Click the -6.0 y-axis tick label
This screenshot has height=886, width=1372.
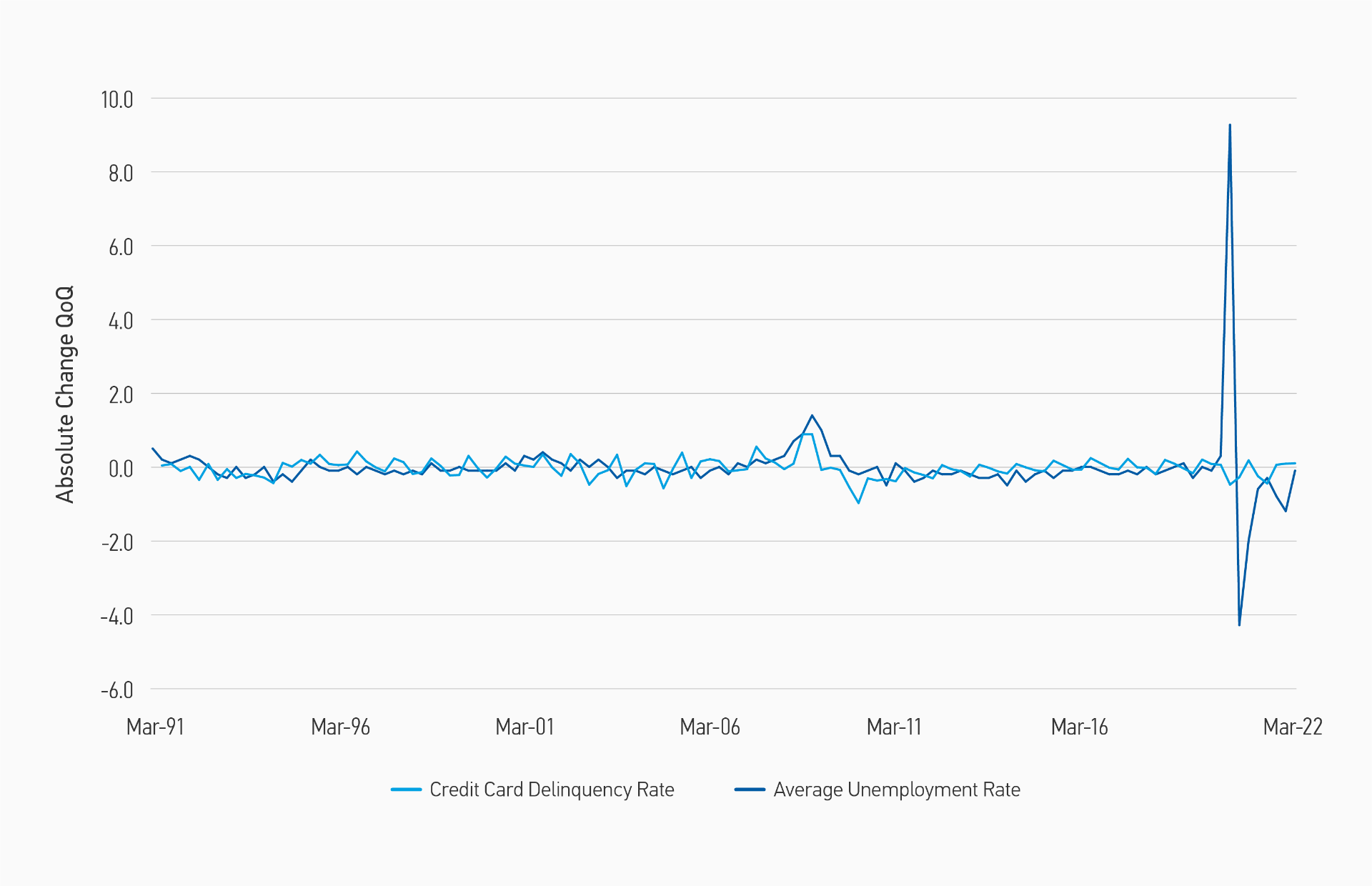point(117,691)
